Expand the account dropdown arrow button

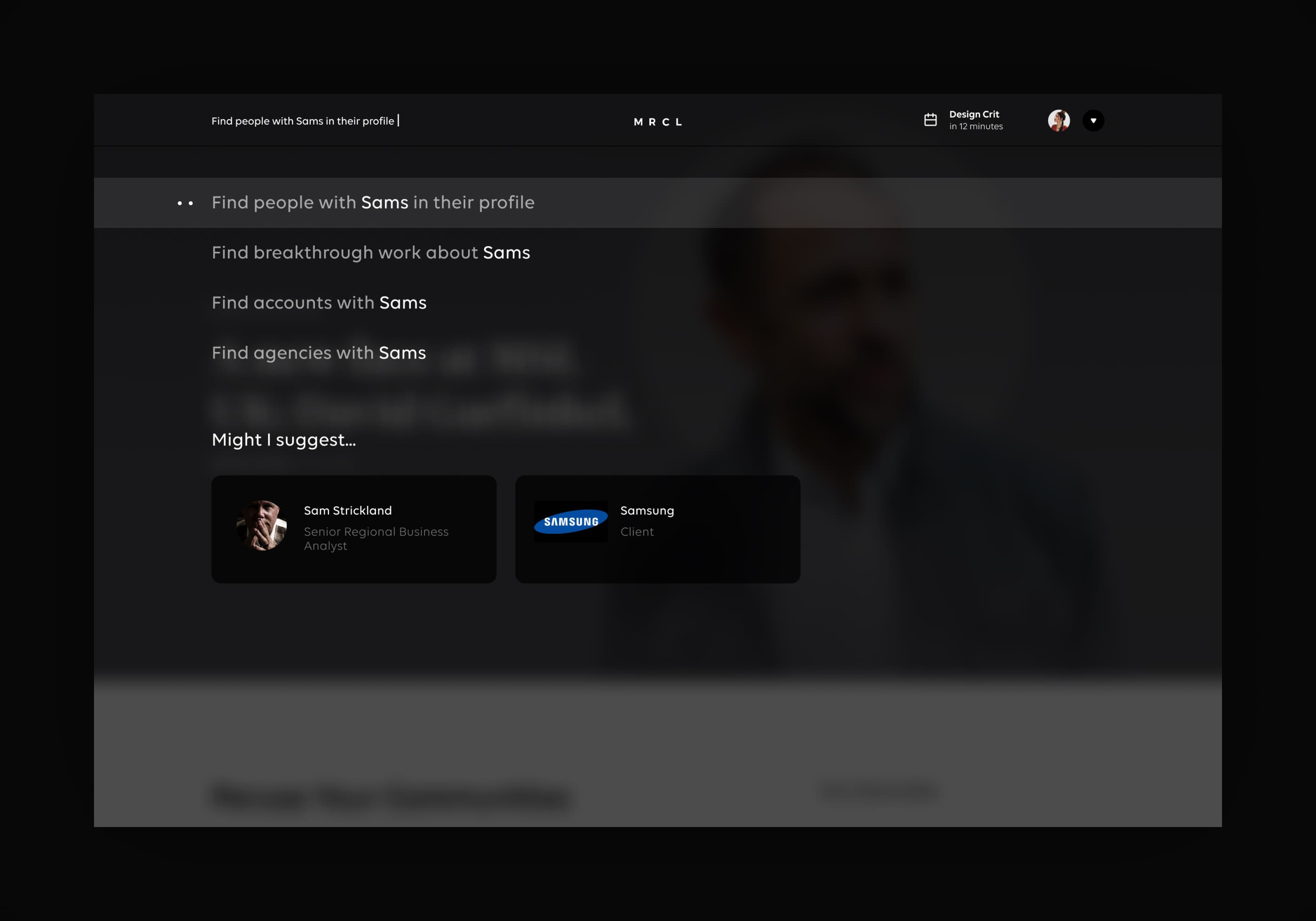(1093, 120)
